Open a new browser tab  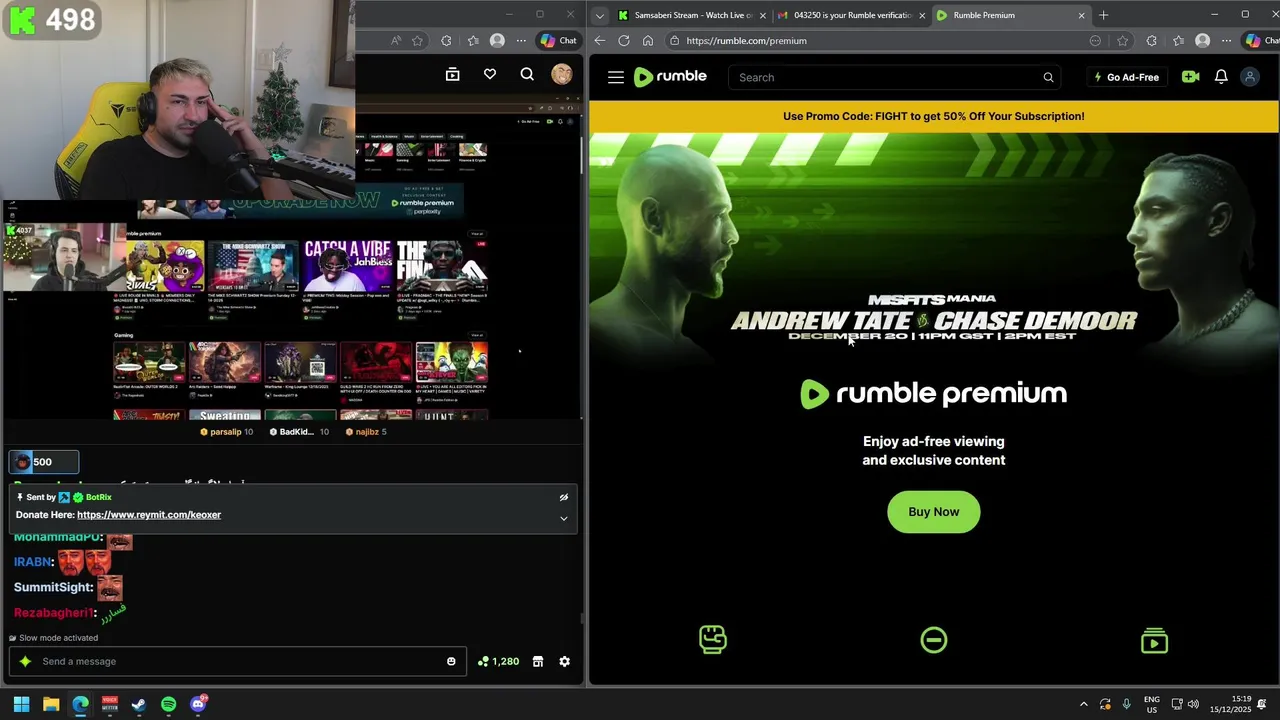(x=1103, y=15)
